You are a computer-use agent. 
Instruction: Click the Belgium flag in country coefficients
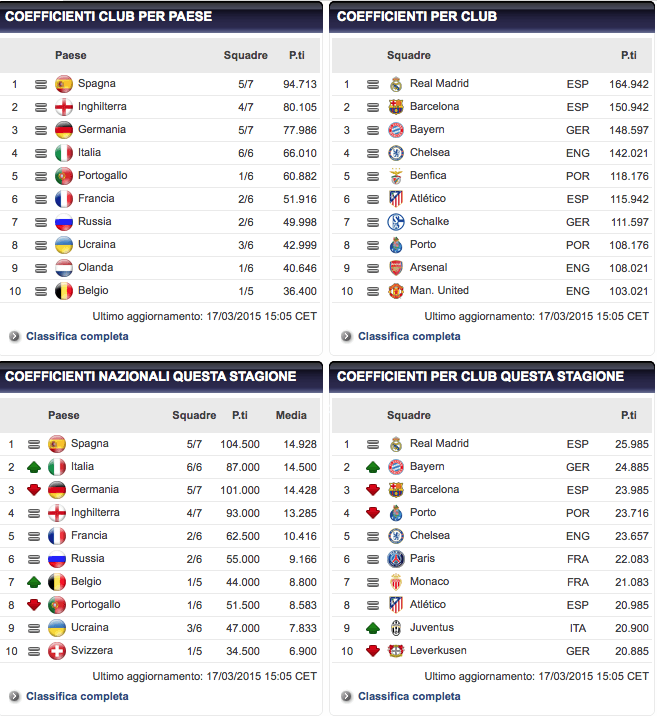pyautogui.click(x=64, y=291)
